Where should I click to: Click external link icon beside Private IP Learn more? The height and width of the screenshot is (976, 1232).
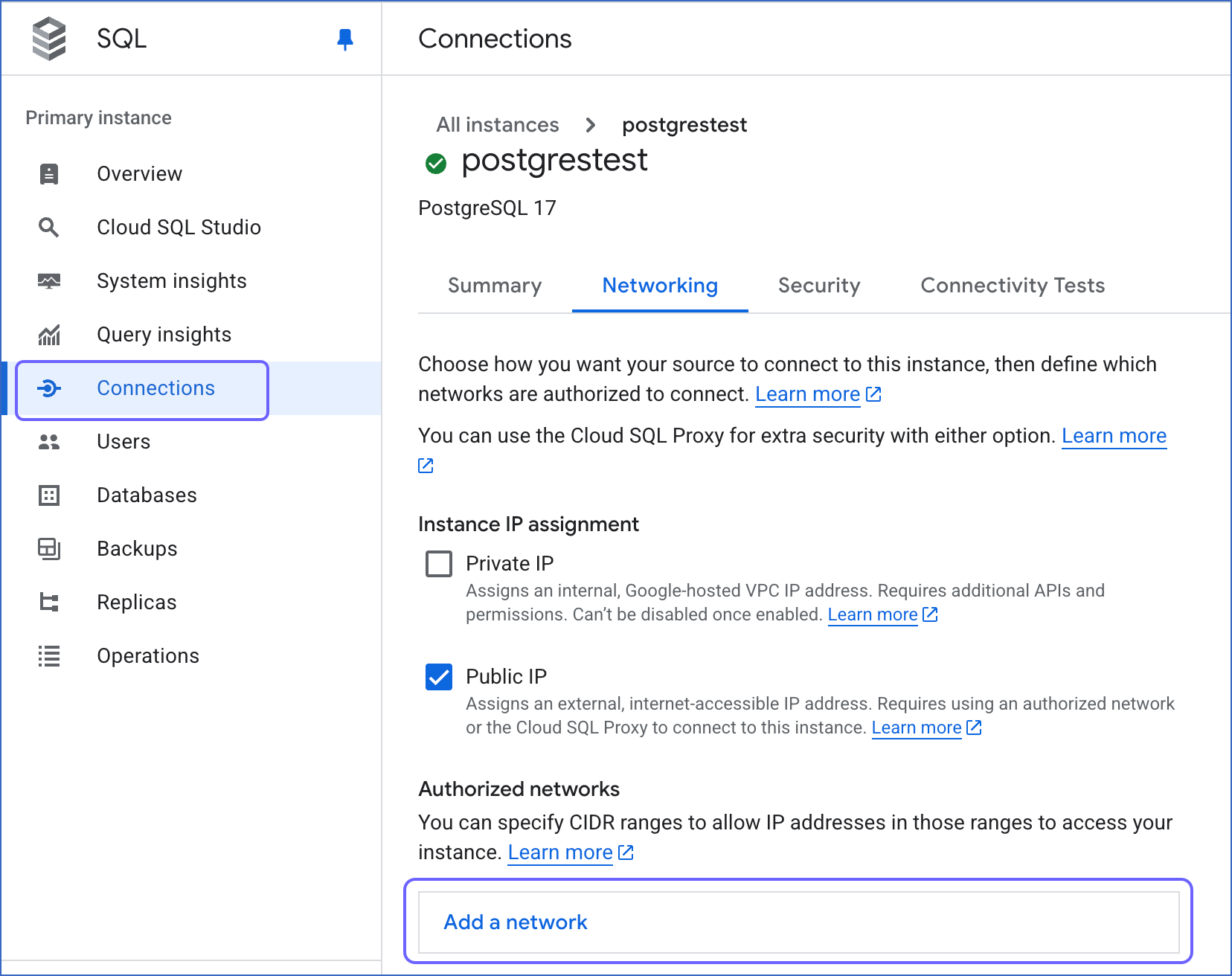(x=930, y=614)
